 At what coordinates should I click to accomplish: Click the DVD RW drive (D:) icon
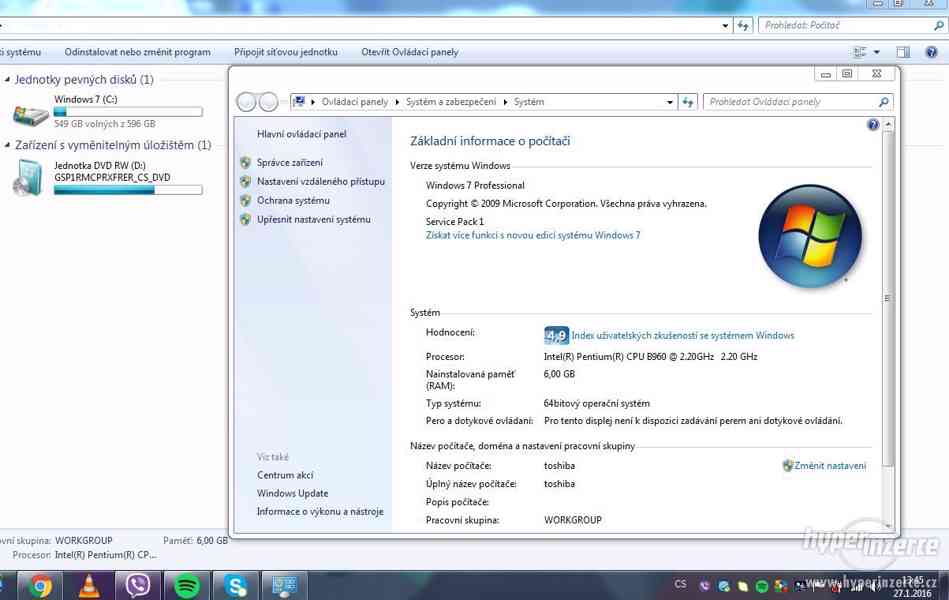[x=28, y=177]
